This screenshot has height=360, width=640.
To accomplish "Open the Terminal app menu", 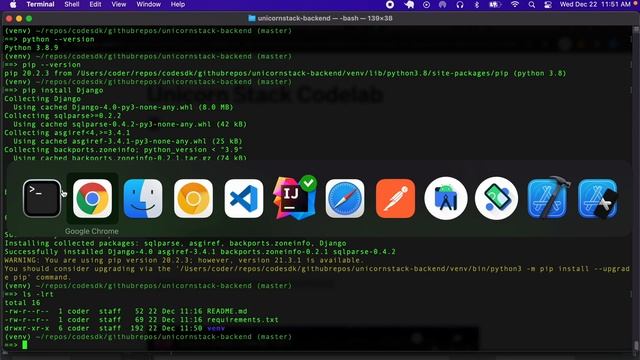I will [x=40, y=4].
